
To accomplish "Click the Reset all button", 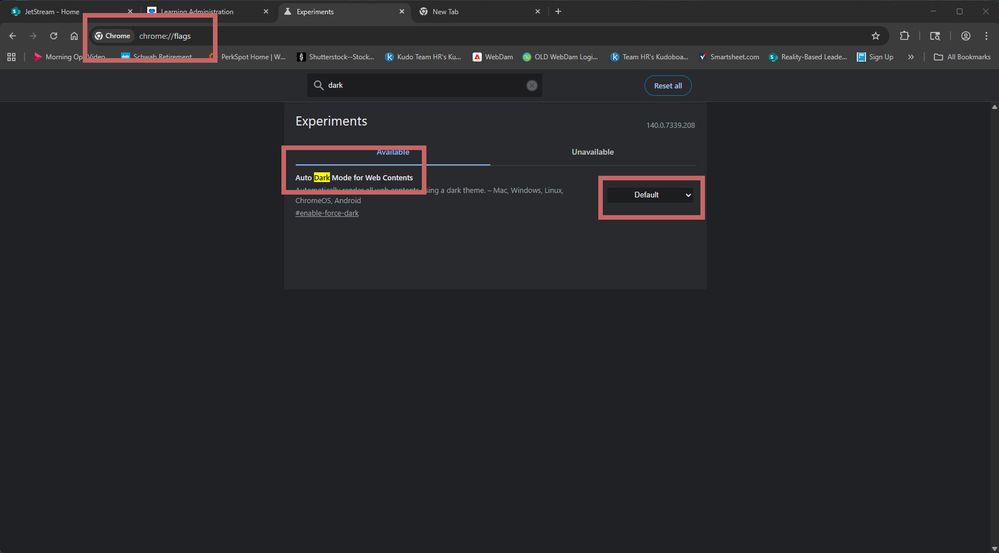I will tap(667, 86).
